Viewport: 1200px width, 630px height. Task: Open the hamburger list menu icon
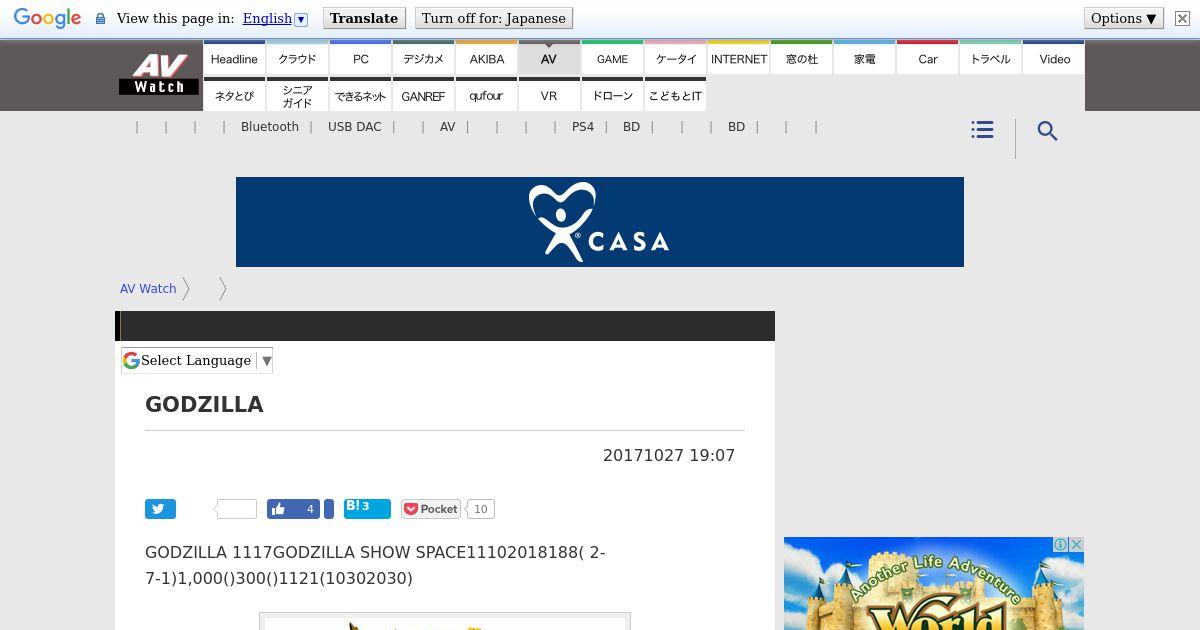[x=982, y=130]
